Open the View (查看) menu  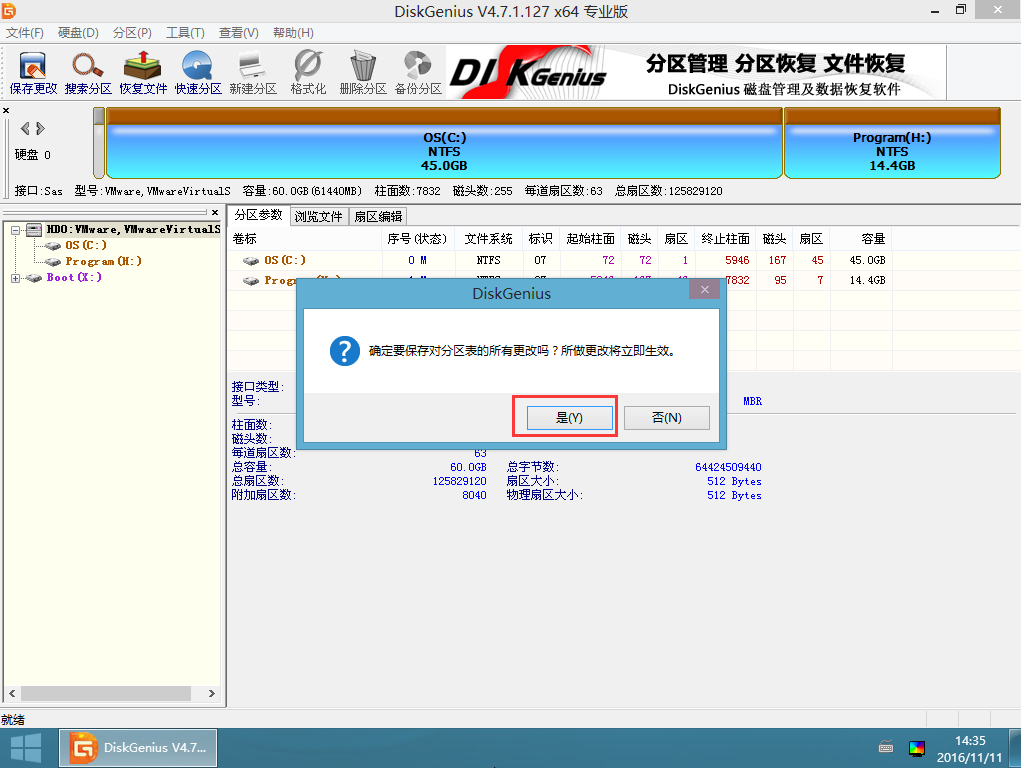tap(238, 33)
